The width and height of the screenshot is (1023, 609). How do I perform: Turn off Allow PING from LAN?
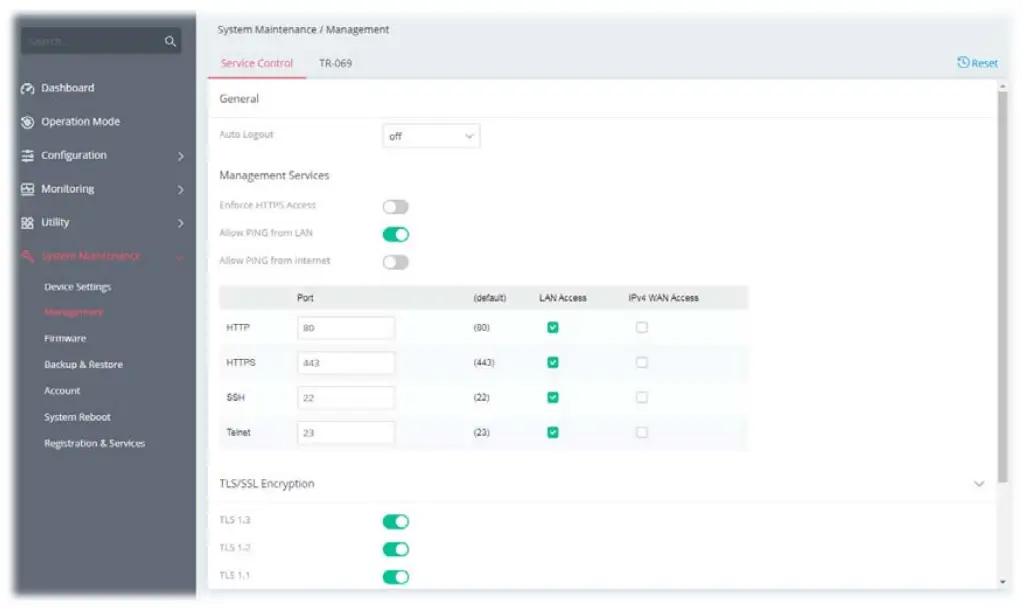point(396,234)
